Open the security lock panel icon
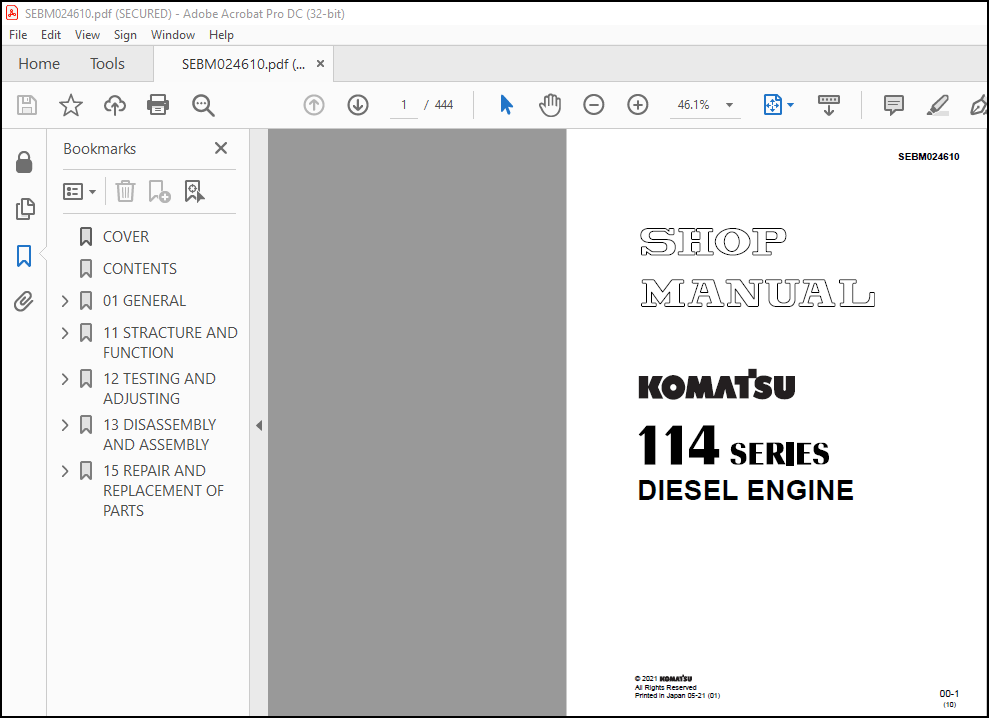The width and height of the screenshot is (989, 718). pyautogui.click(x=24, y=162)
